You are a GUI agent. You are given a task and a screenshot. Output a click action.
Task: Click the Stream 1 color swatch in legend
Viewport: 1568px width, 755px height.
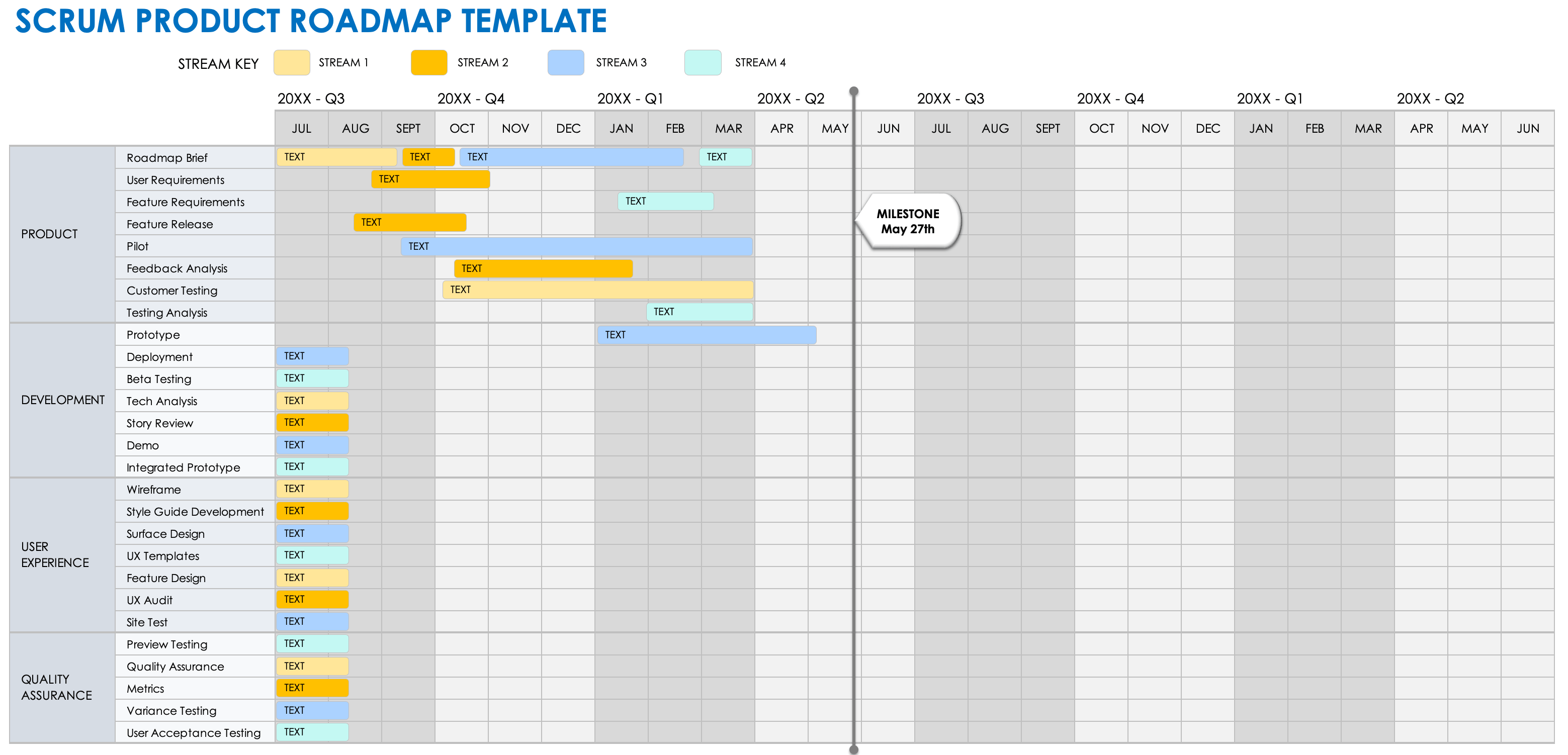pyautogui.click(x=292, y=63)
